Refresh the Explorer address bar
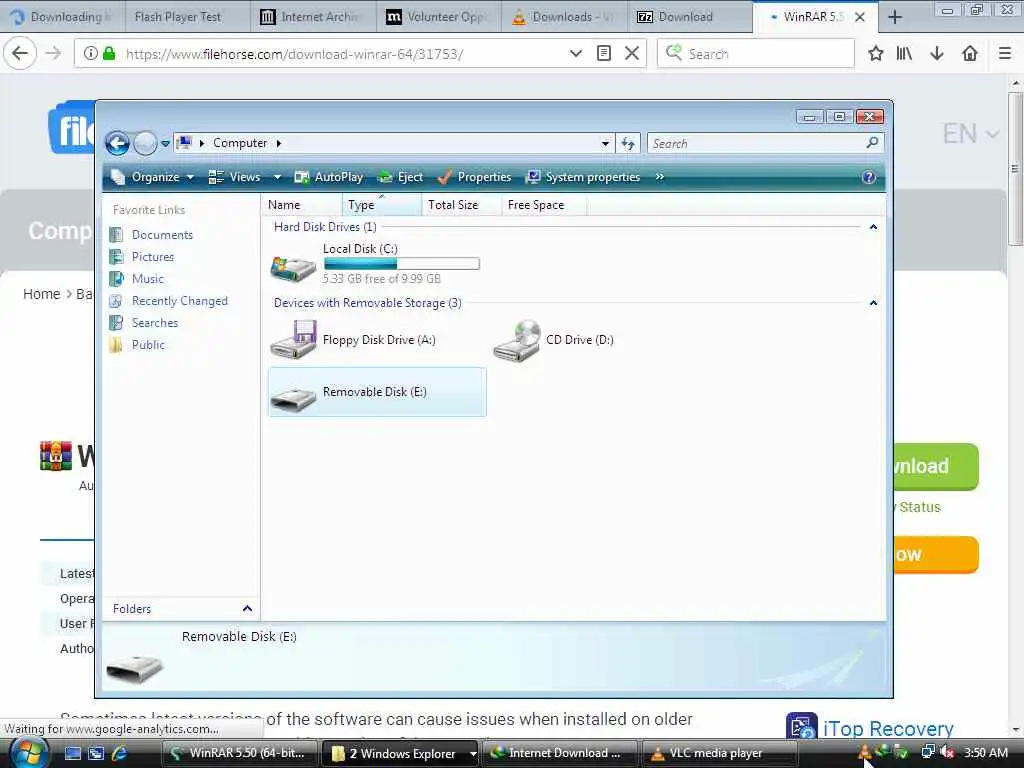1024x768 pixels. [628, 144]
